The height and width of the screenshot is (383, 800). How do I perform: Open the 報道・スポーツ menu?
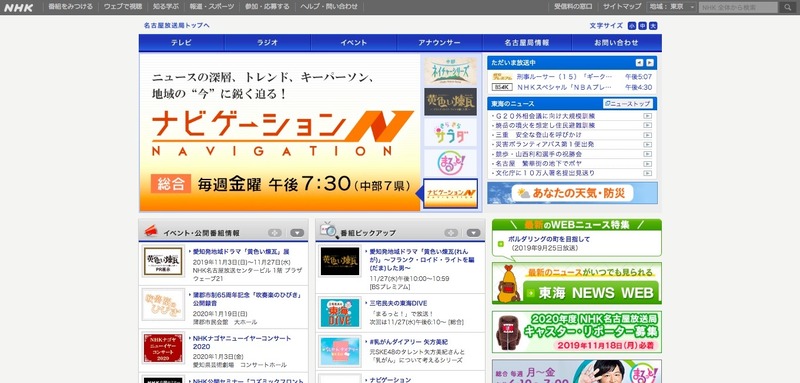pyautogui.click(x=212, y=7)
